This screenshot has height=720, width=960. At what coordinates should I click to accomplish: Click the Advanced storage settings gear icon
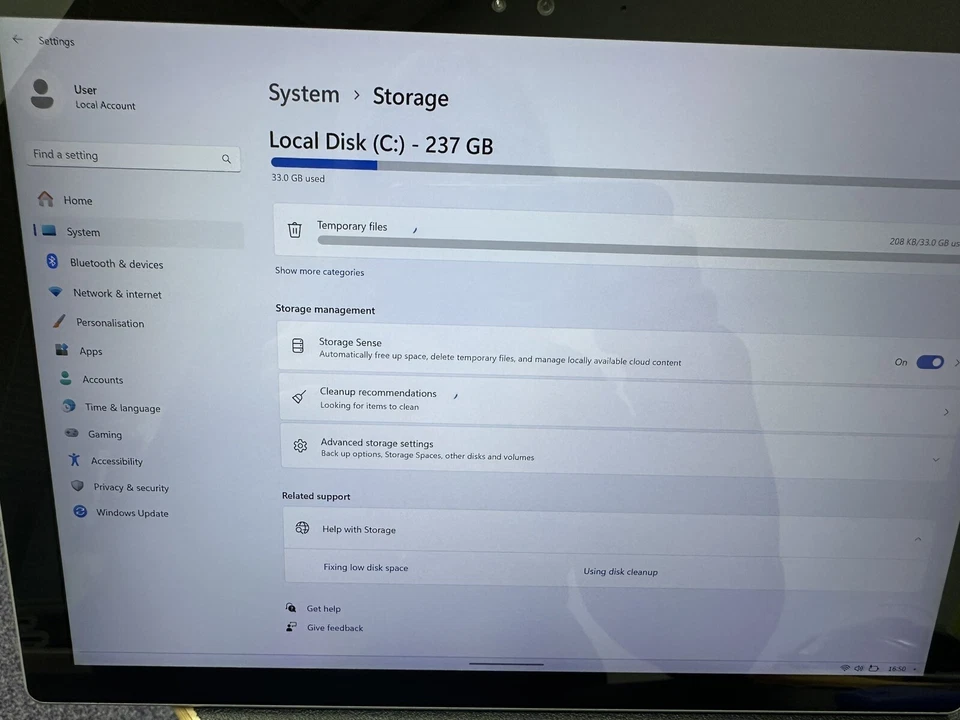click(x=300, y=446)
